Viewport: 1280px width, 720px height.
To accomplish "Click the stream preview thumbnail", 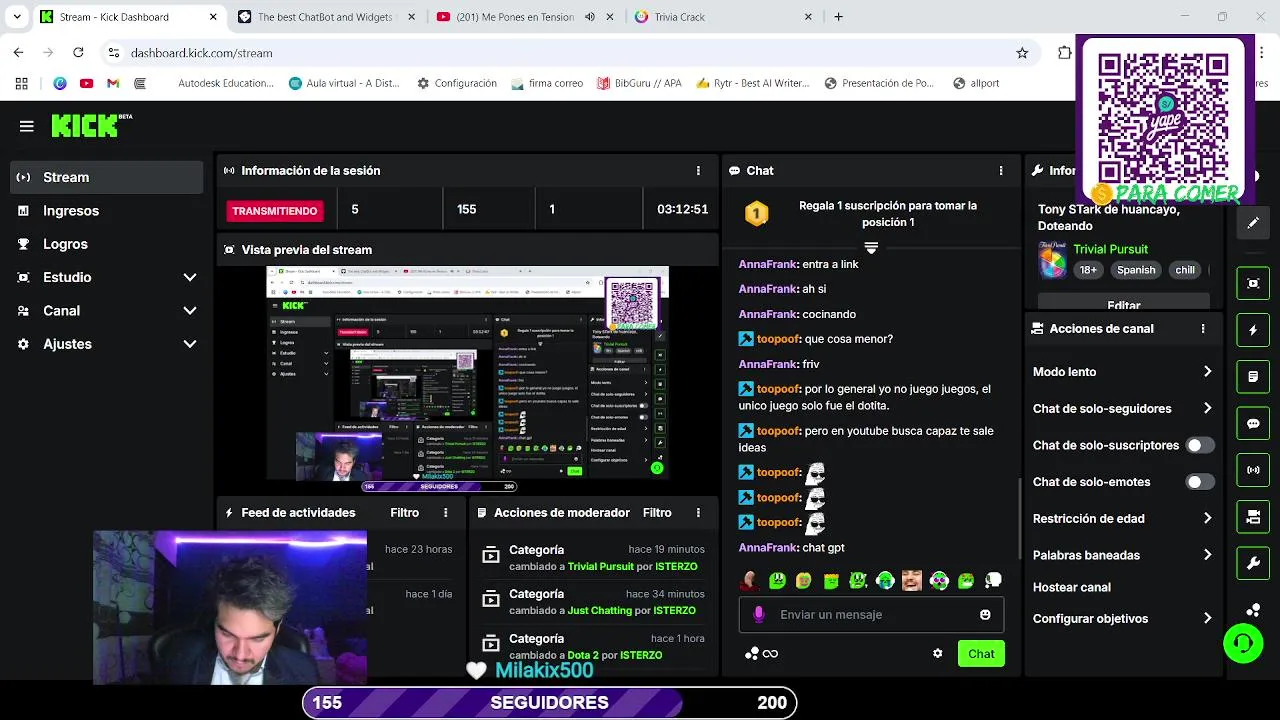I will [x=467, y=374].
